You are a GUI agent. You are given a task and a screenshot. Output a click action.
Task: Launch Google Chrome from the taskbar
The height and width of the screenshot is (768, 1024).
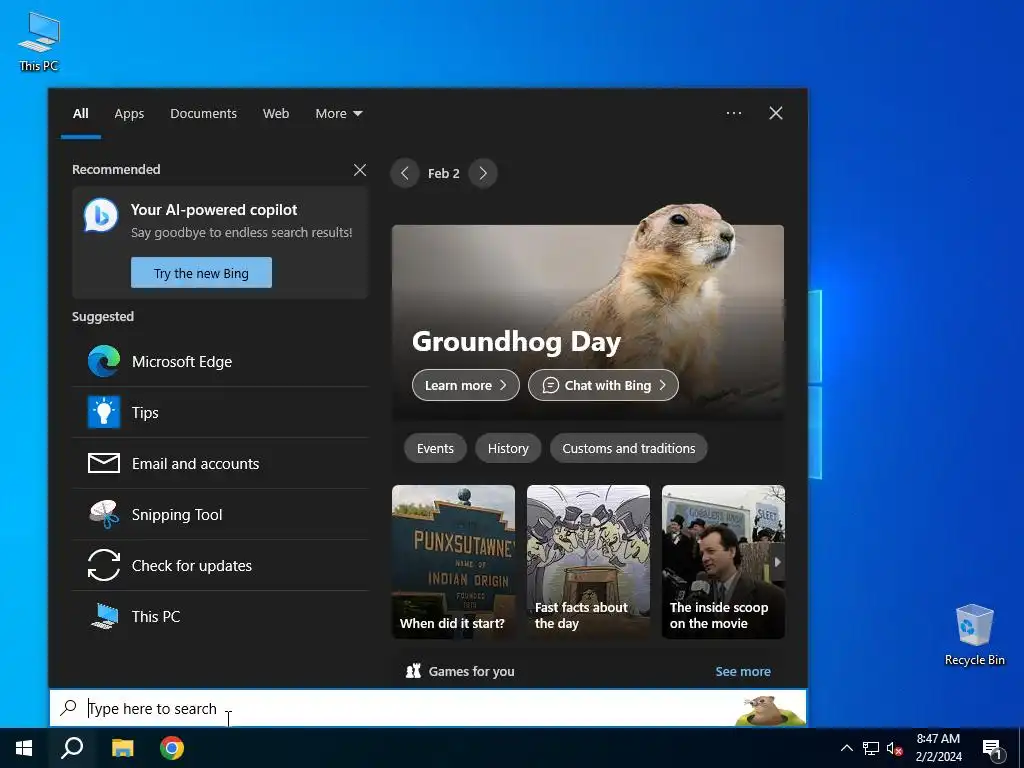tap(172, 748)
